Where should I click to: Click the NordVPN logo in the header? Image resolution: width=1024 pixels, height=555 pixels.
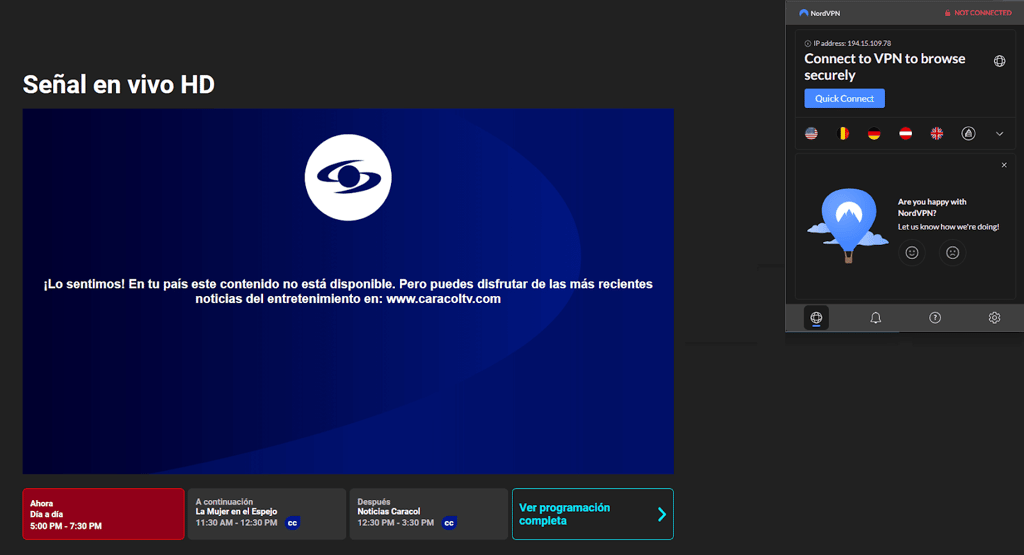point(820,13)
